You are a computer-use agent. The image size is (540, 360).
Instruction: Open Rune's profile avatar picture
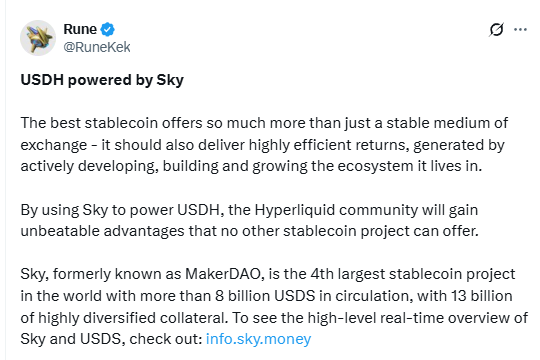pyautogui.click(x=38, y=38)
